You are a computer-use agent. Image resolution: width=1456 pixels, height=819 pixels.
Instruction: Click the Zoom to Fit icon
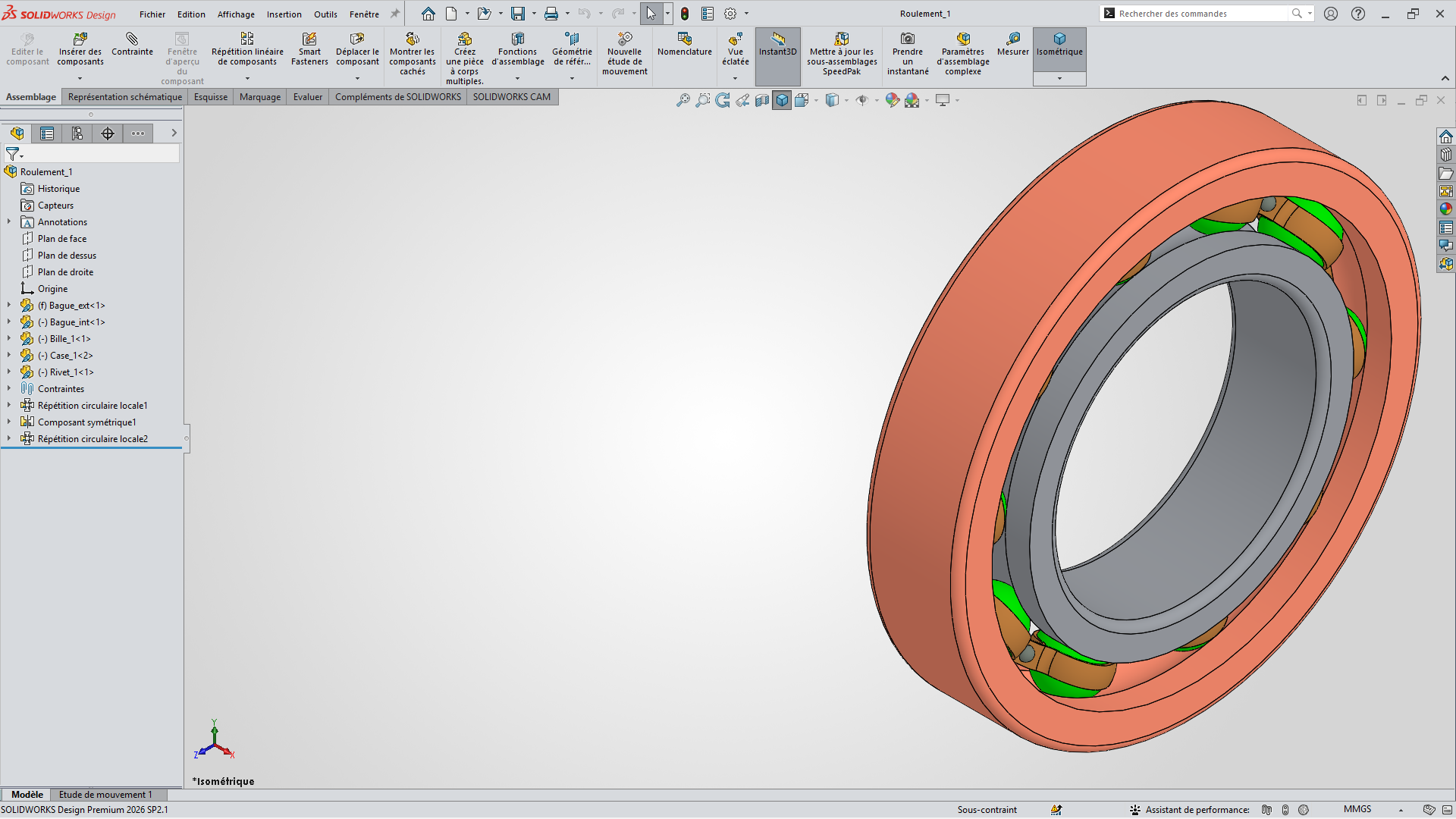click(683, 100)
